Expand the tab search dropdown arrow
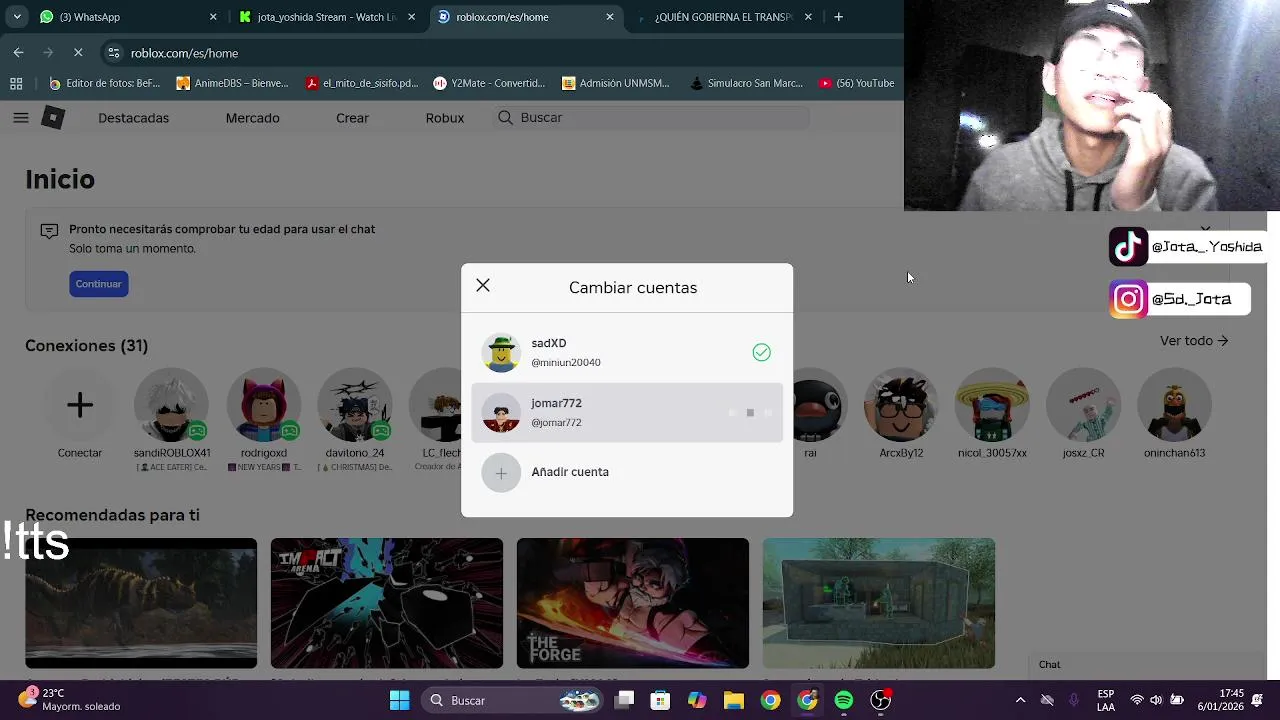The width and height of the screenshot is (1280, 720). point(17,17)
